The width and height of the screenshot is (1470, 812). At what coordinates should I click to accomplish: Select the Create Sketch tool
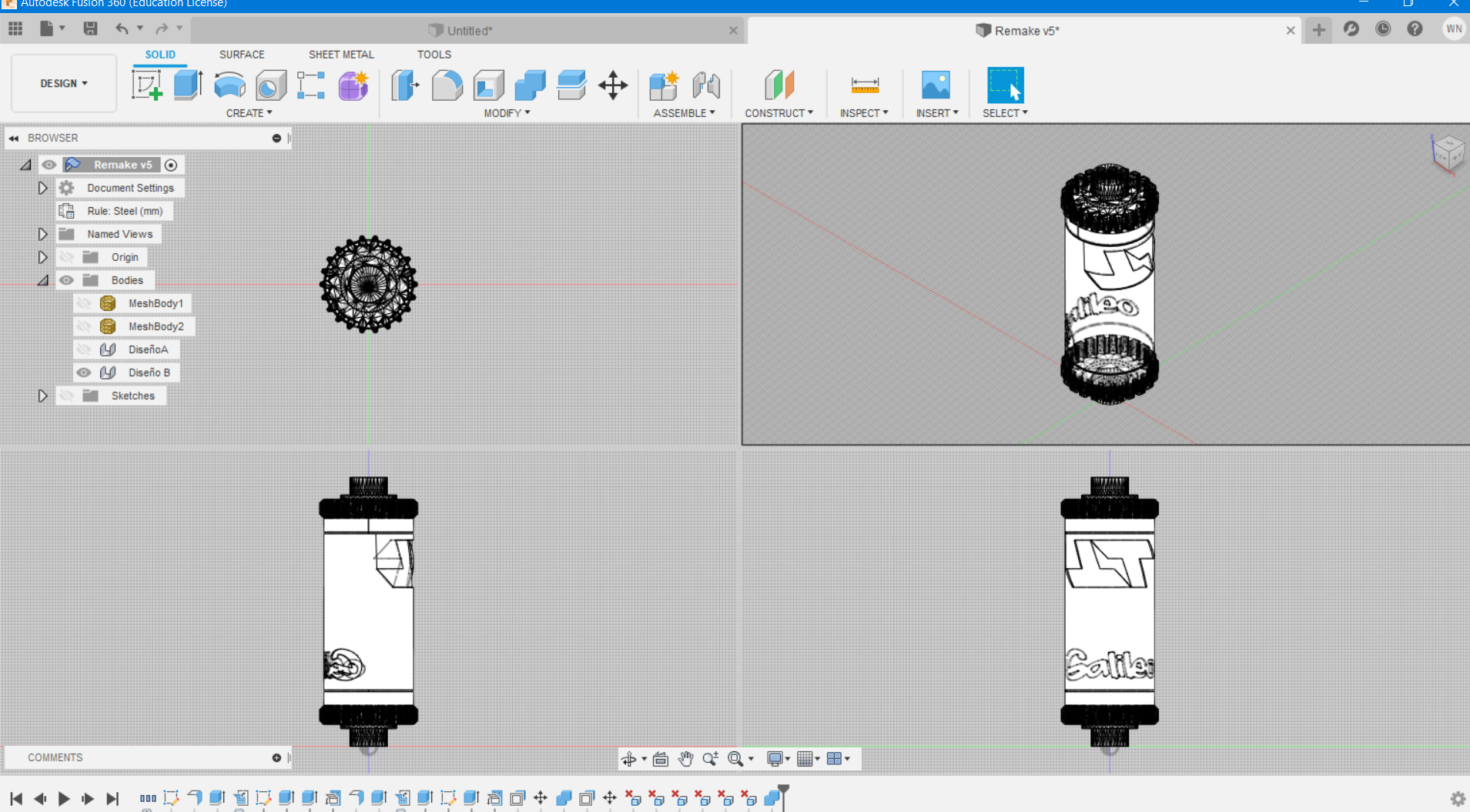(x=146, y=85)
